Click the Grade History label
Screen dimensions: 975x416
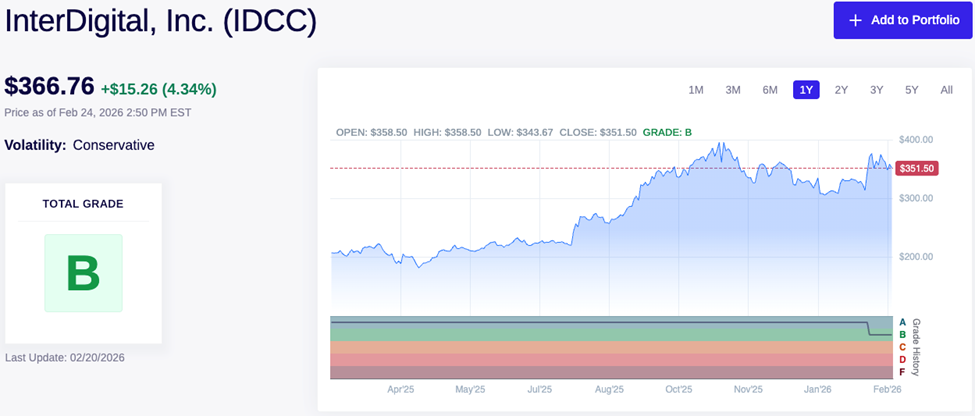916,346
